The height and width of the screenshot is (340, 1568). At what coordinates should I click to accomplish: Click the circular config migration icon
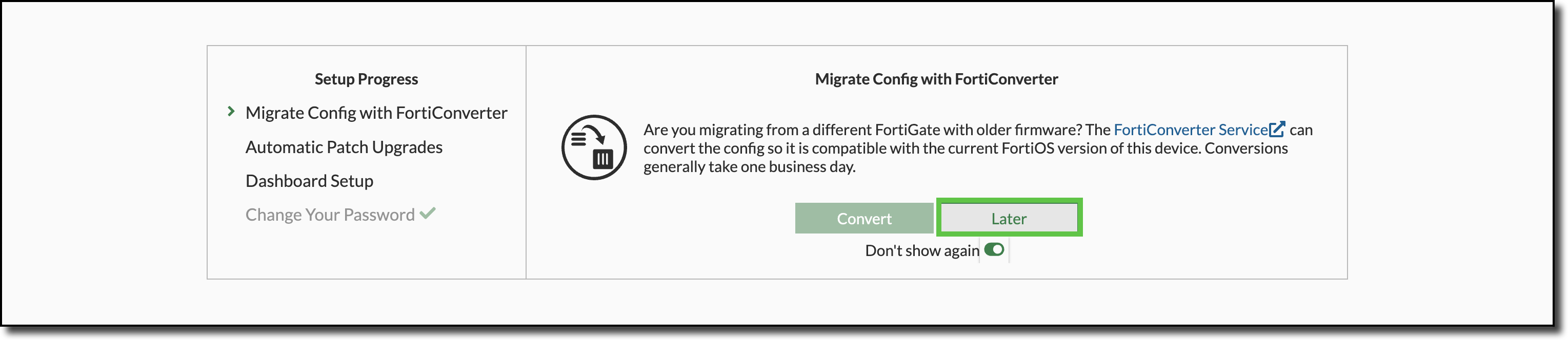593,146
